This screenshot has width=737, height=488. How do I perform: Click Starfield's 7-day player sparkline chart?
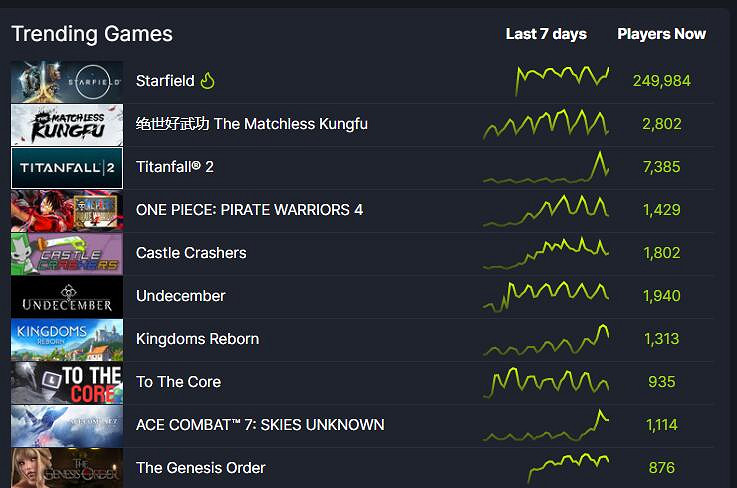click(x=562, y=79)
